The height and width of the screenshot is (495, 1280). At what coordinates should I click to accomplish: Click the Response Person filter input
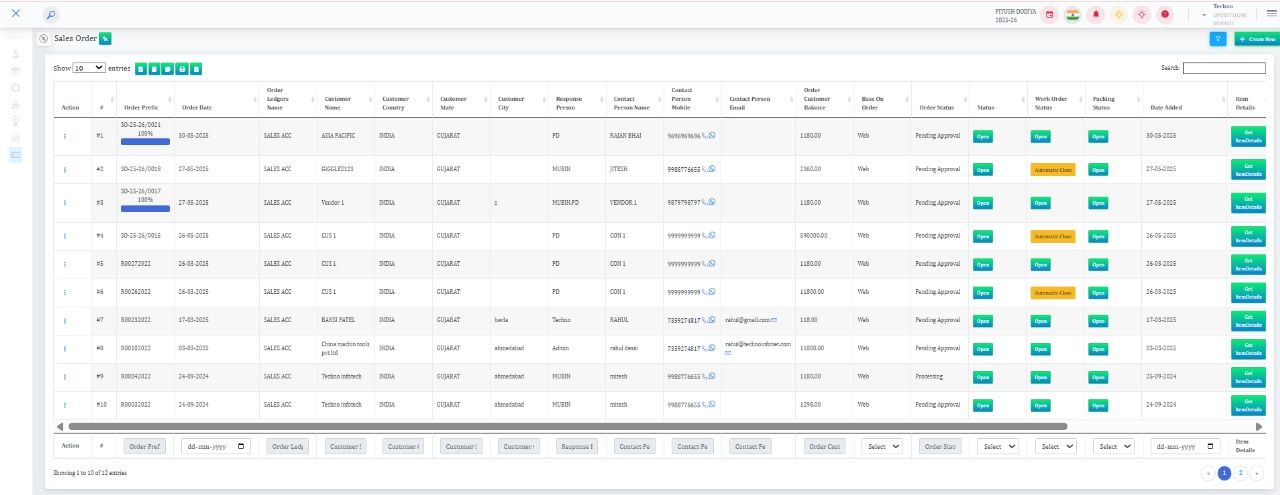(x=577, y=446)
